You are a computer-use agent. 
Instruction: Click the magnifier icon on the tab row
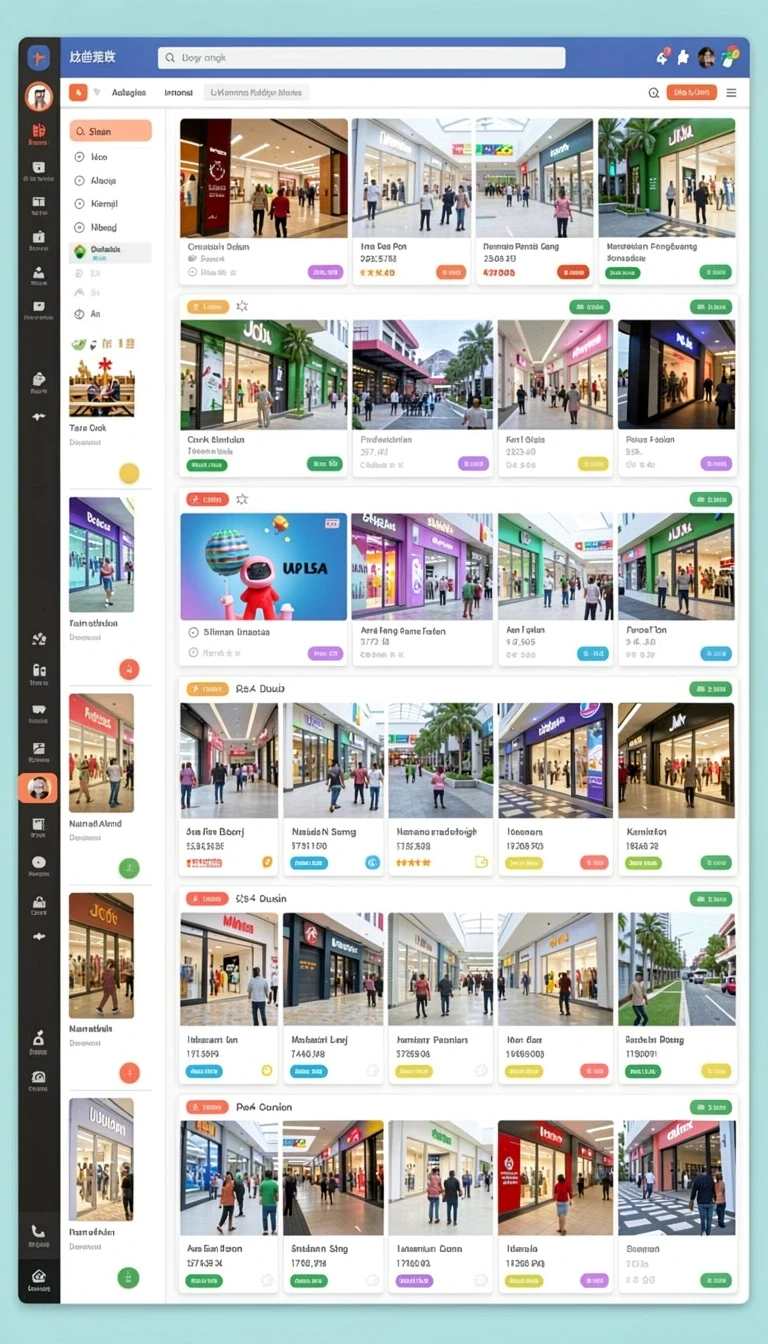654,92
